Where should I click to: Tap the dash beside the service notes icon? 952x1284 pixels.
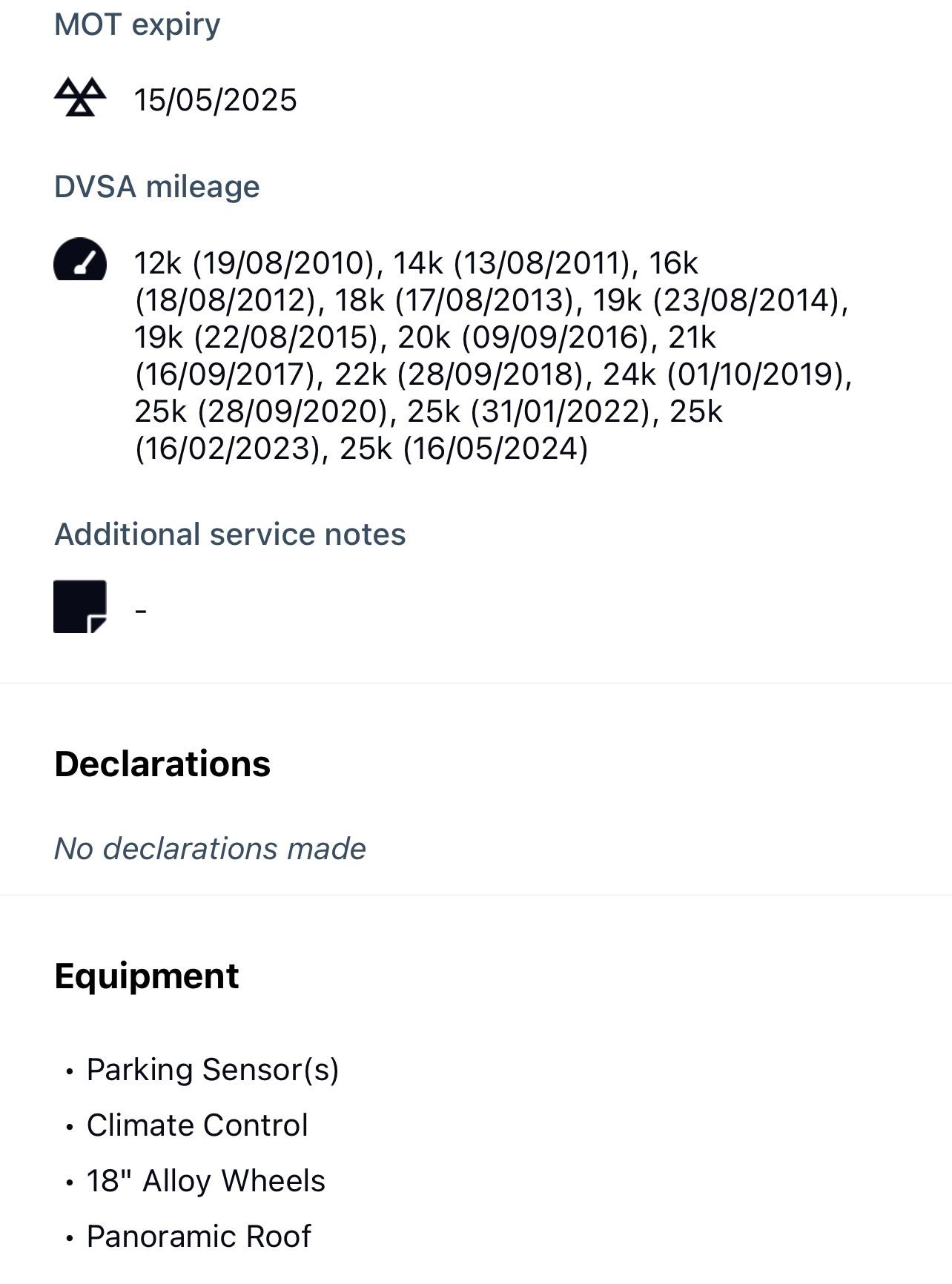141,610
